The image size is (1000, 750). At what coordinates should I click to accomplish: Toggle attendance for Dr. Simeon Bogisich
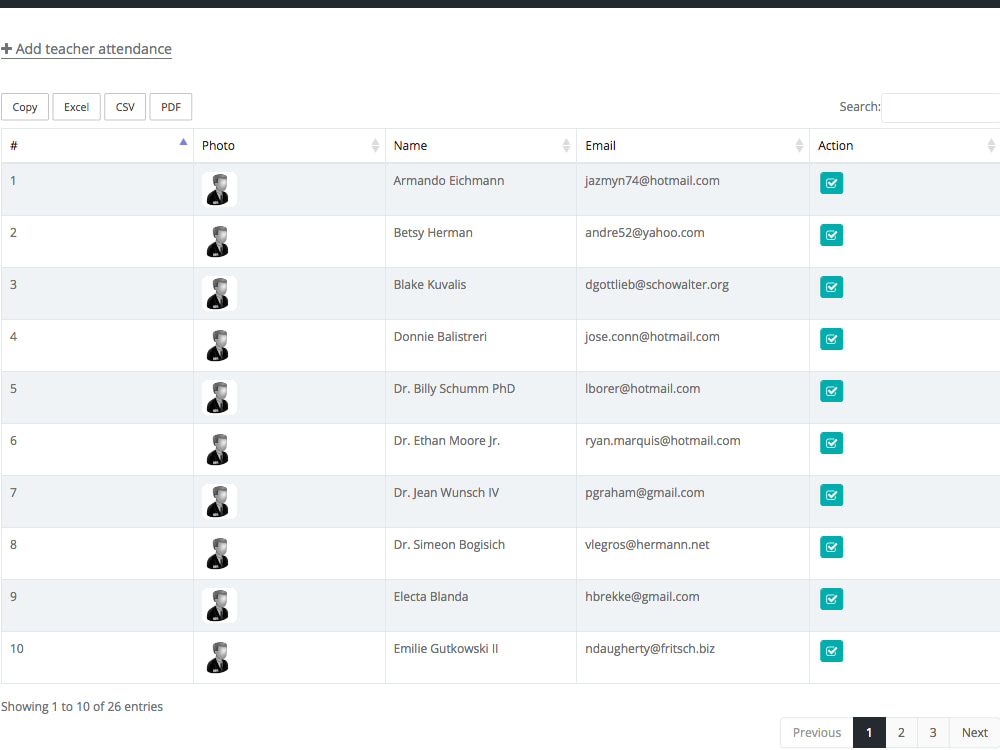tap(831, 547)
